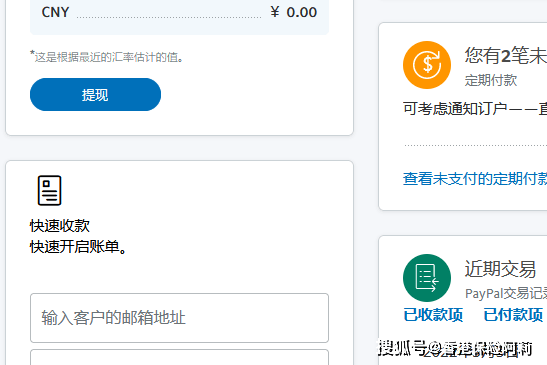Click the 定期付款 subtitle text

click(x=490, y=80)
